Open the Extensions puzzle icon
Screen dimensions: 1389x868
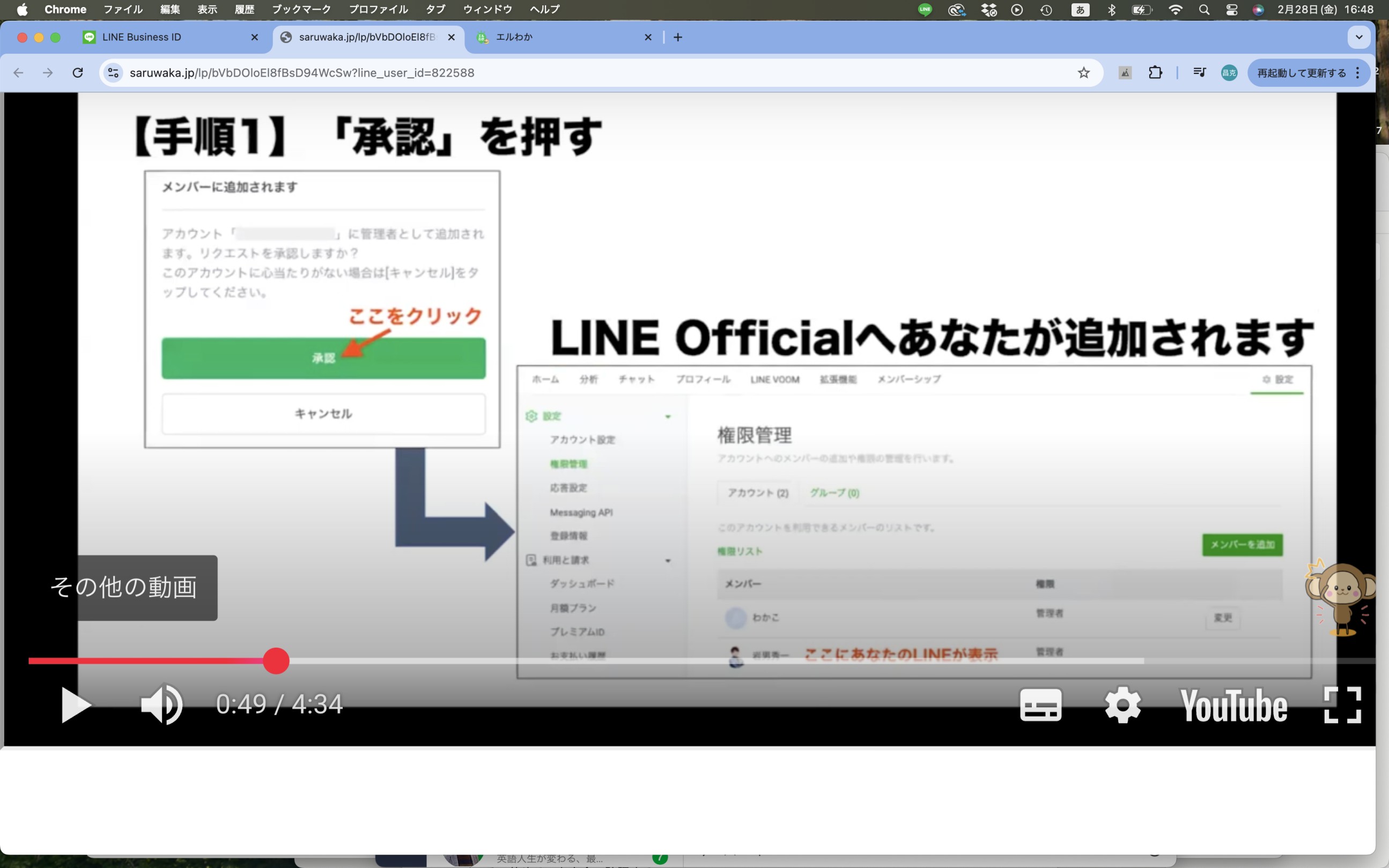(1155, 73)
